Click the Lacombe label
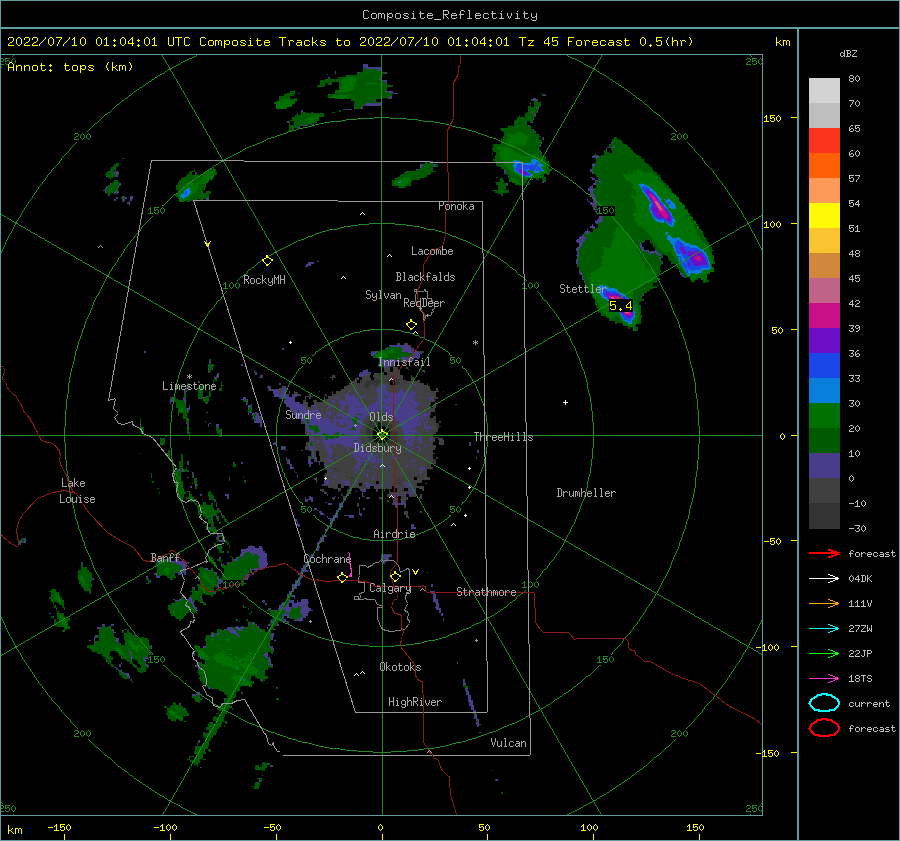The width and height of the screenshot is (900, 841). coord(432,251)
